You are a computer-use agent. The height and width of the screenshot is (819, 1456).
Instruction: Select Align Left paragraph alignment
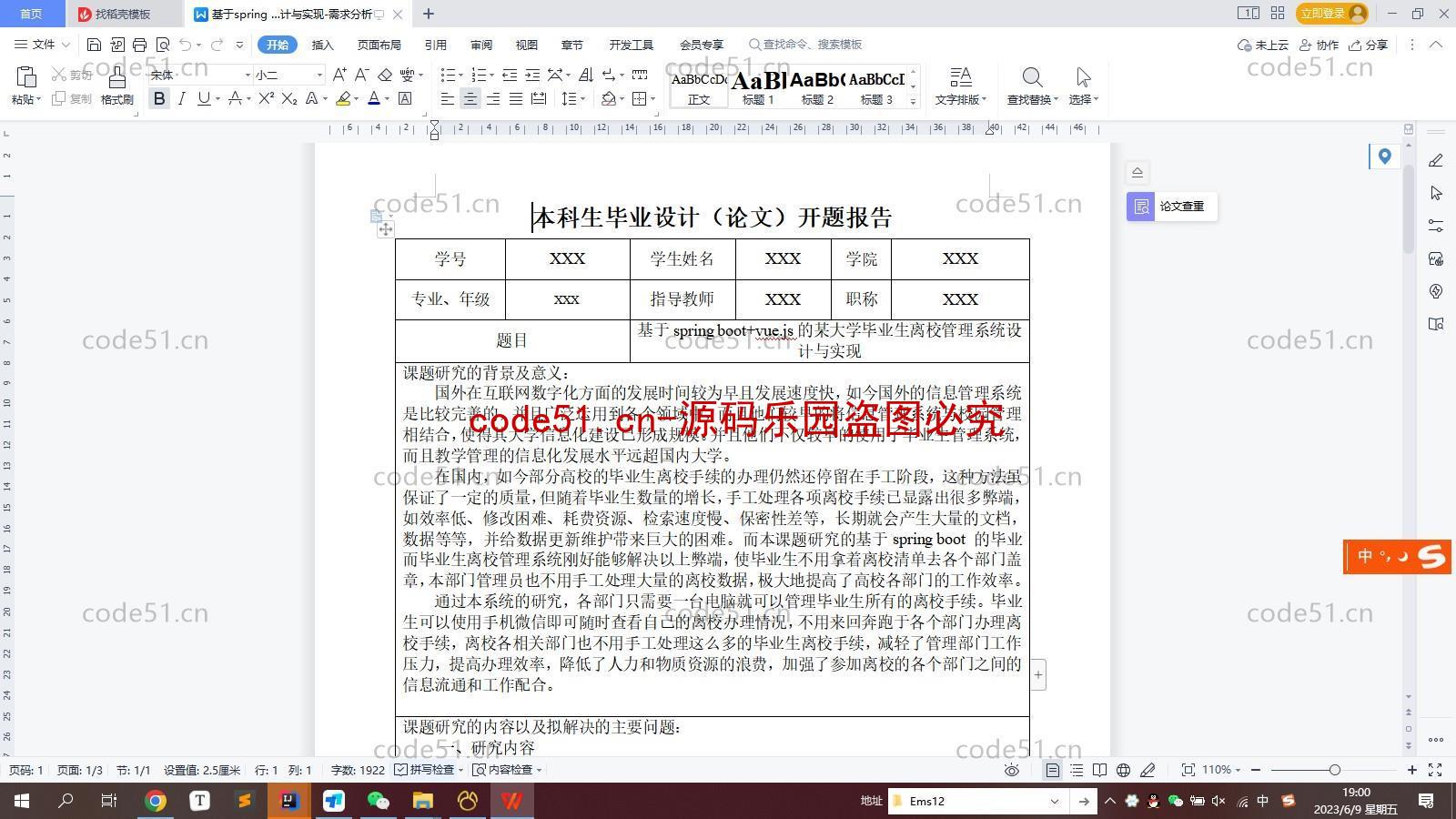(448, 98)
